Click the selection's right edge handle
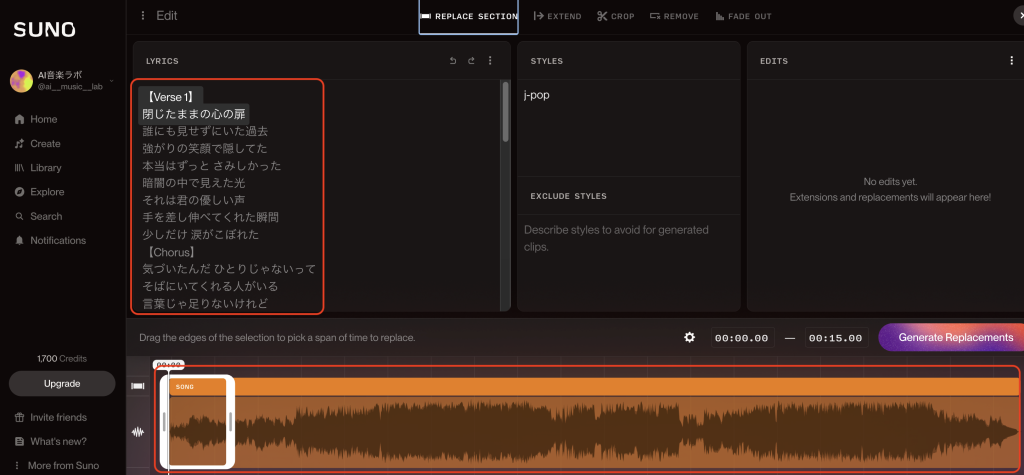Viewport: 1024px width, 475px height. pos(230,421)
